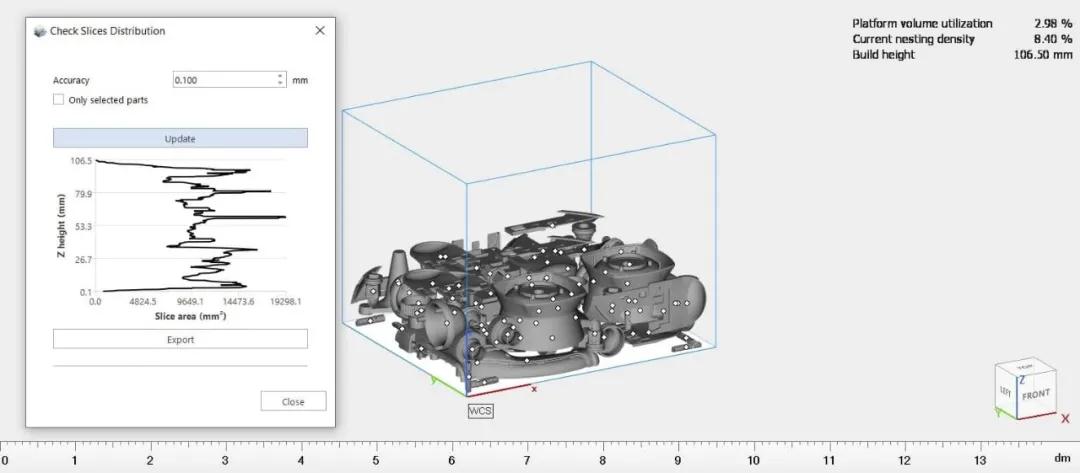Select the LEFT face of view cube
Image resolution: width=1080 pixels, height=473 pixels.
(x=1005, y=393)
